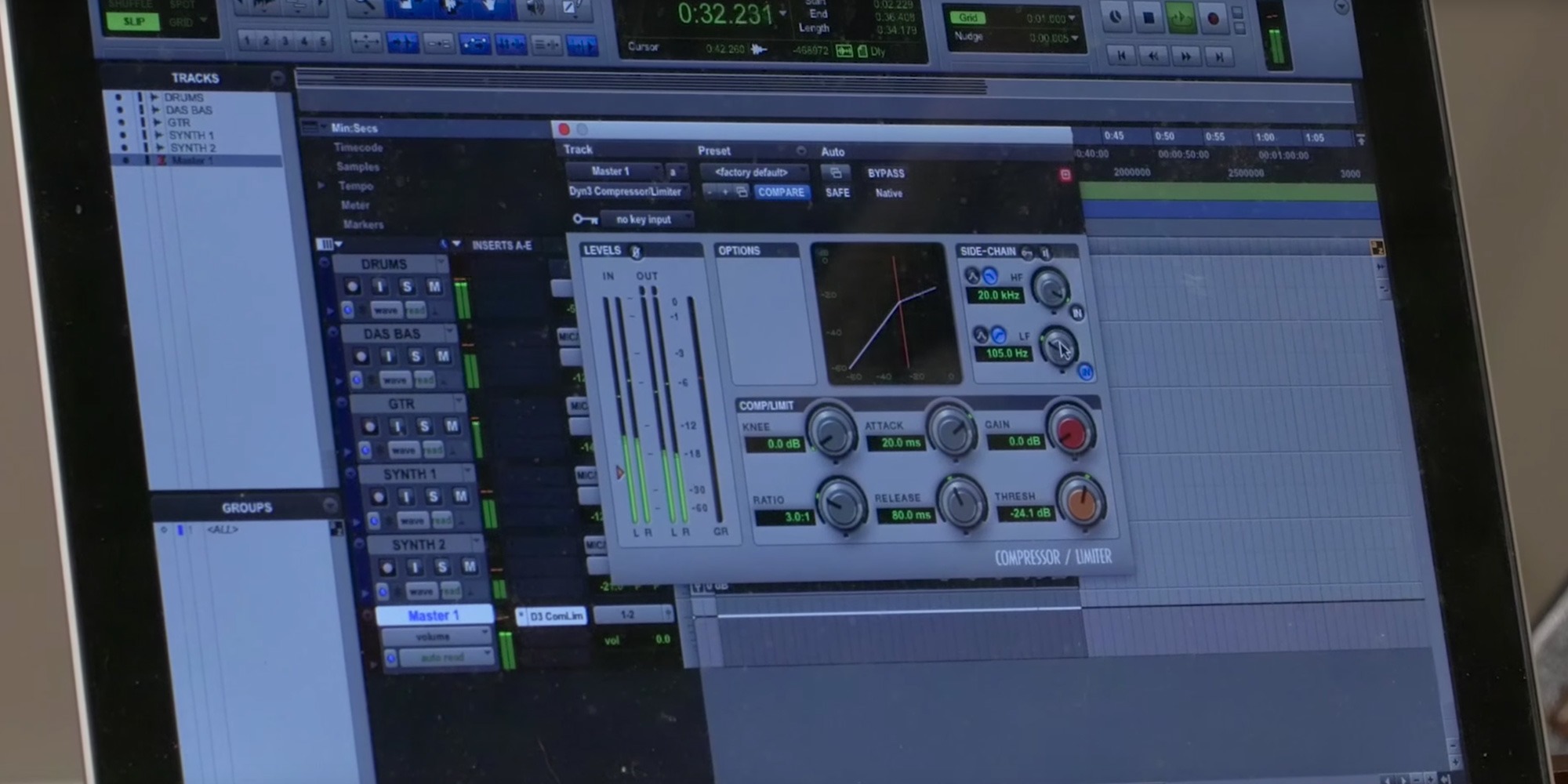This screenshot has width=1568, height=784.
Task: Click the Record transport button
Action: 1213,18
